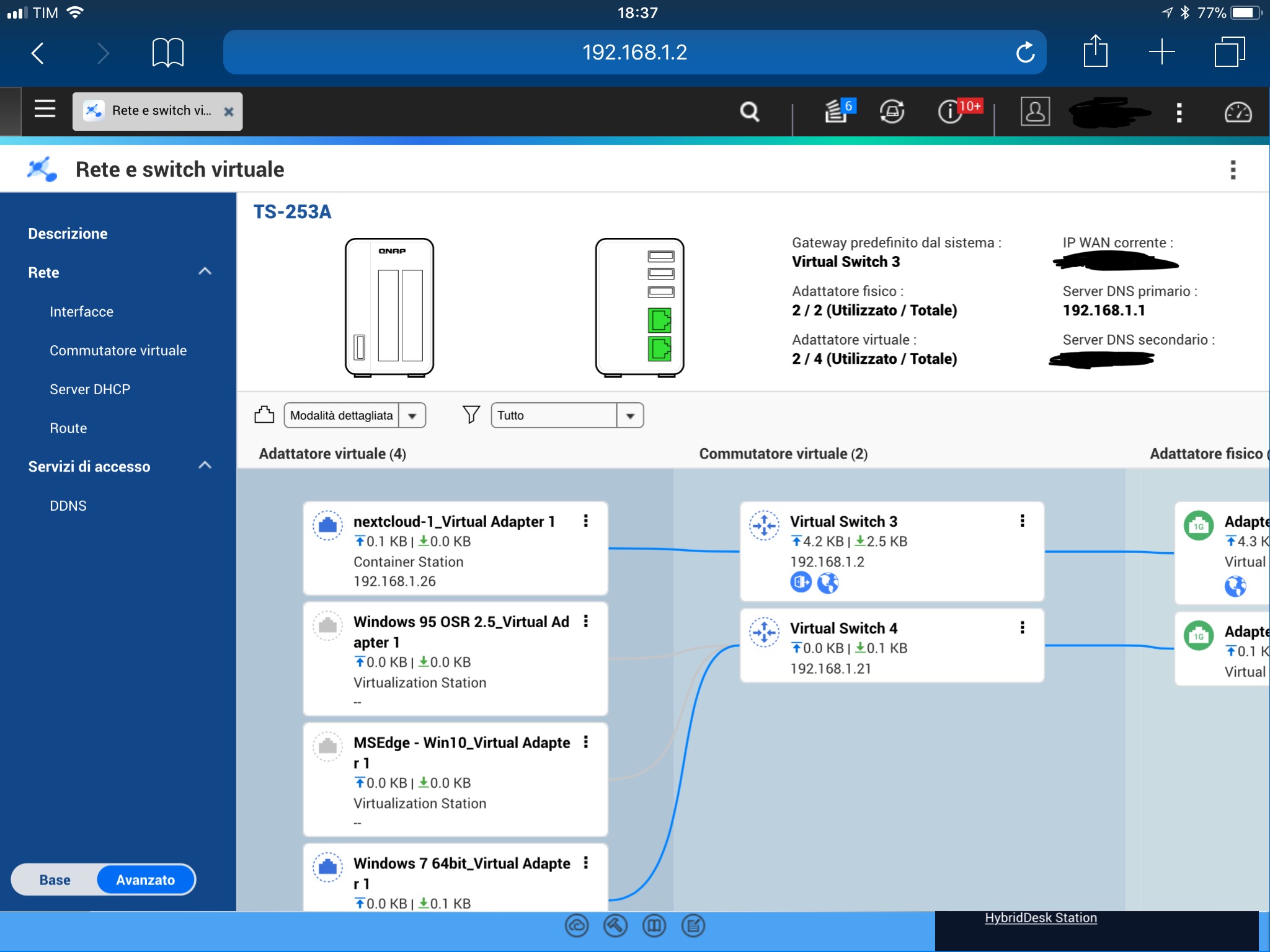Click the QTS search magnifier icon
The height and width of the screenshot is (952, 1270).
pyautogui.click(x=749, y=112)
